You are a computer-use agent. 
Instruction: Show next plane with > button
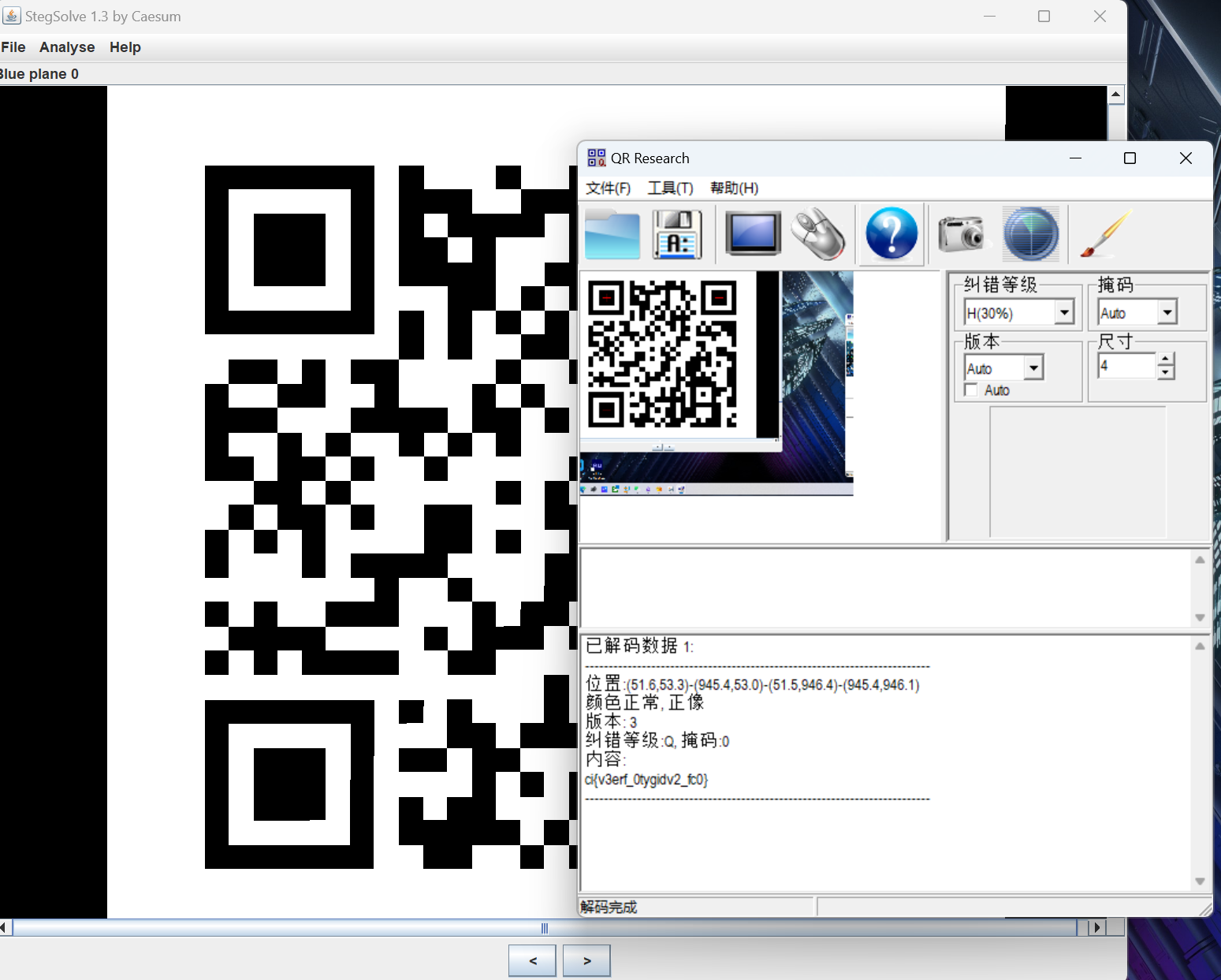[586, 960]
